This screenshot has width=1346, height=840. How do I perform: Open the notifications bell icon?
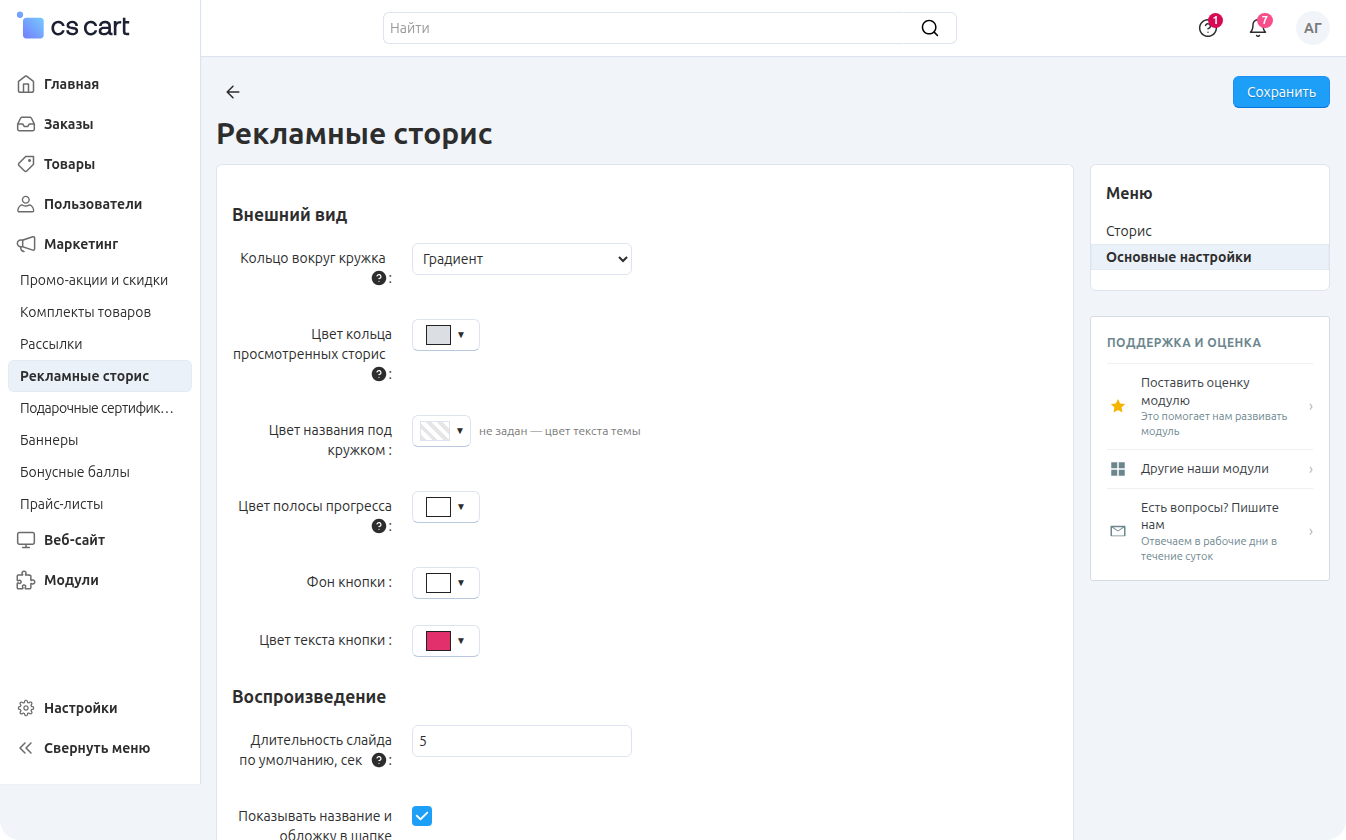point(1258,28)
